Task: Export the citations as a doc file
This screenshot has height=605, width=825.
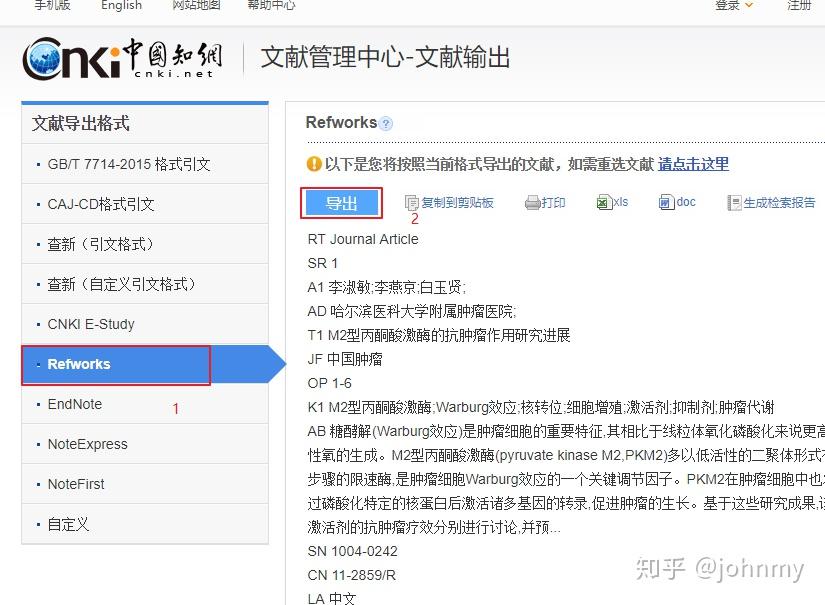Action: tap(678, 201)
